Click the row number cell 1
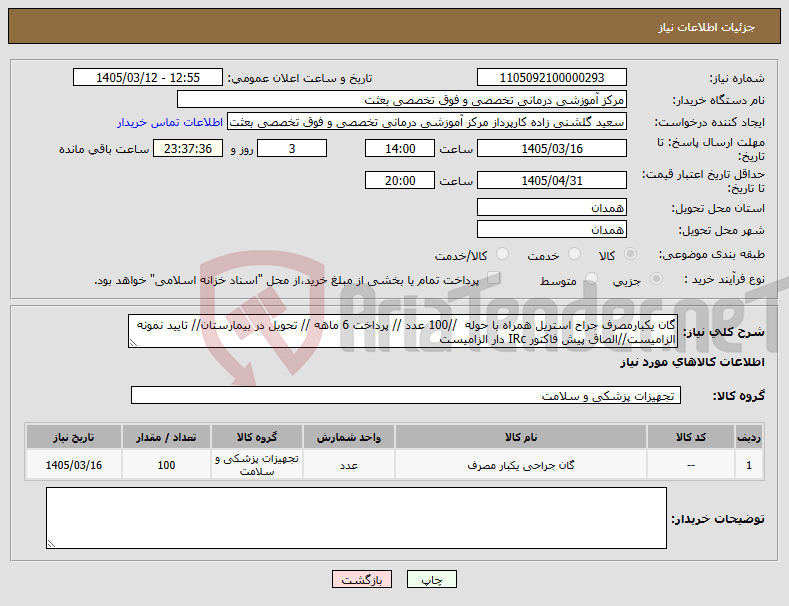This screenshot has height=606, width=789. click(x=749, y=465)
